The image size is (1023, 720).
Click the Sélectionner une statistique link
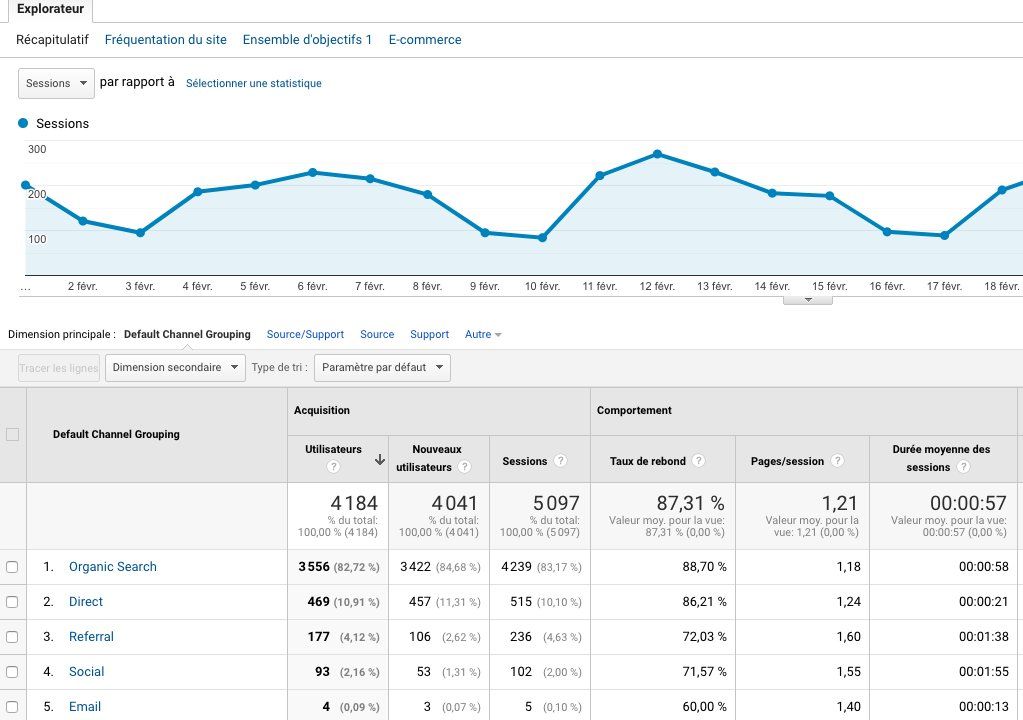tap(252, 83)
